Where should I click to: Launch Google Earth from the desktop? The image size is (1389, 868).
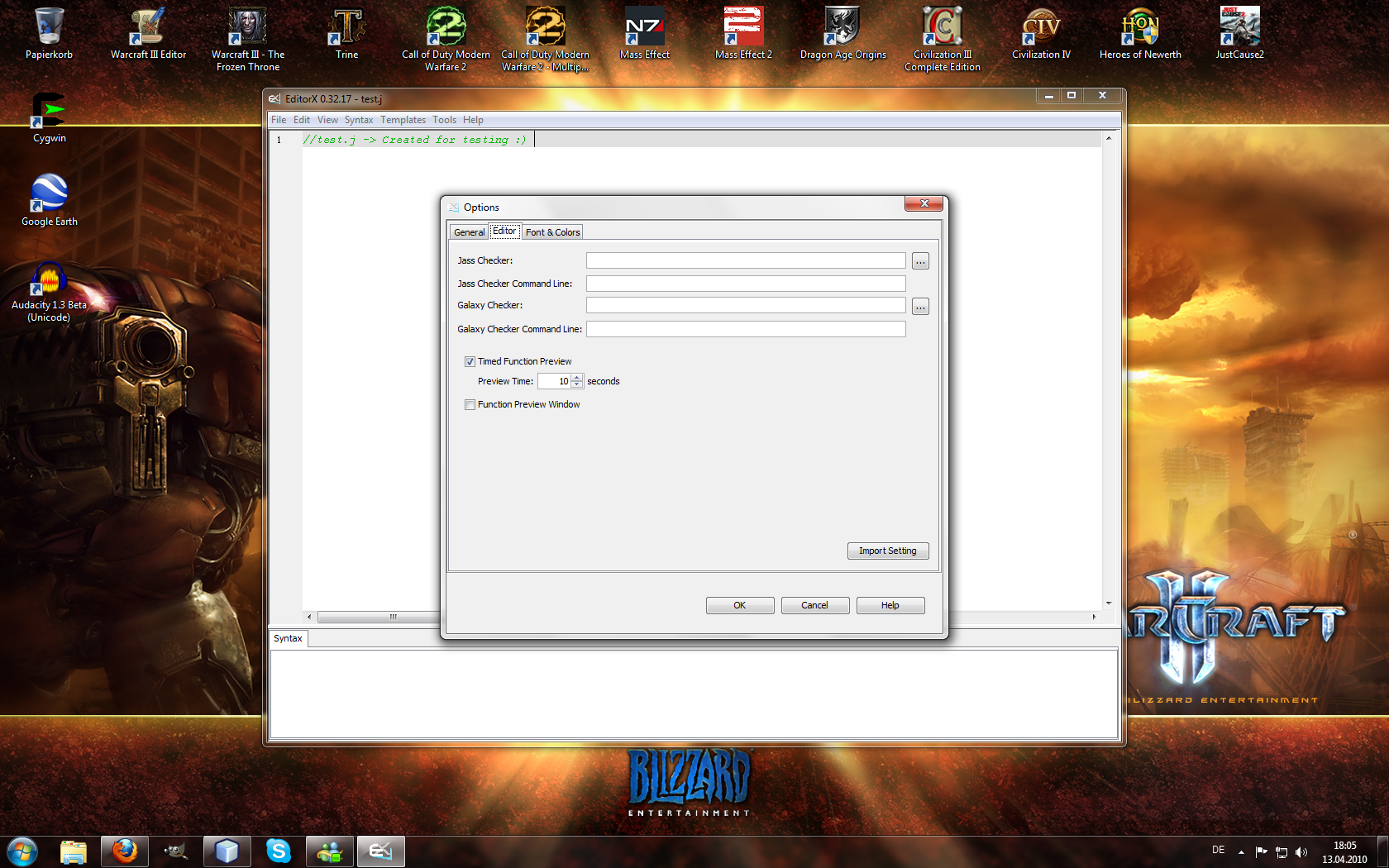tap(49, 200)
